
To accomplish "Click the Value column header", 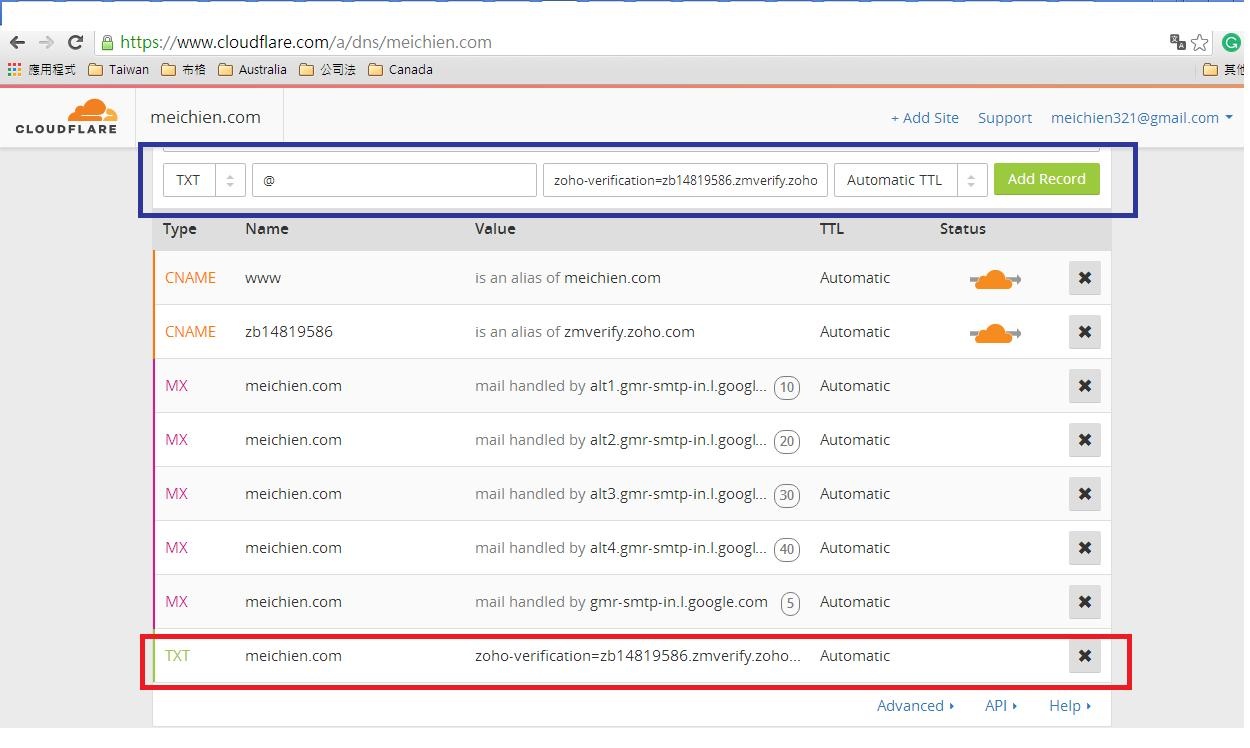I will (495, 229).
